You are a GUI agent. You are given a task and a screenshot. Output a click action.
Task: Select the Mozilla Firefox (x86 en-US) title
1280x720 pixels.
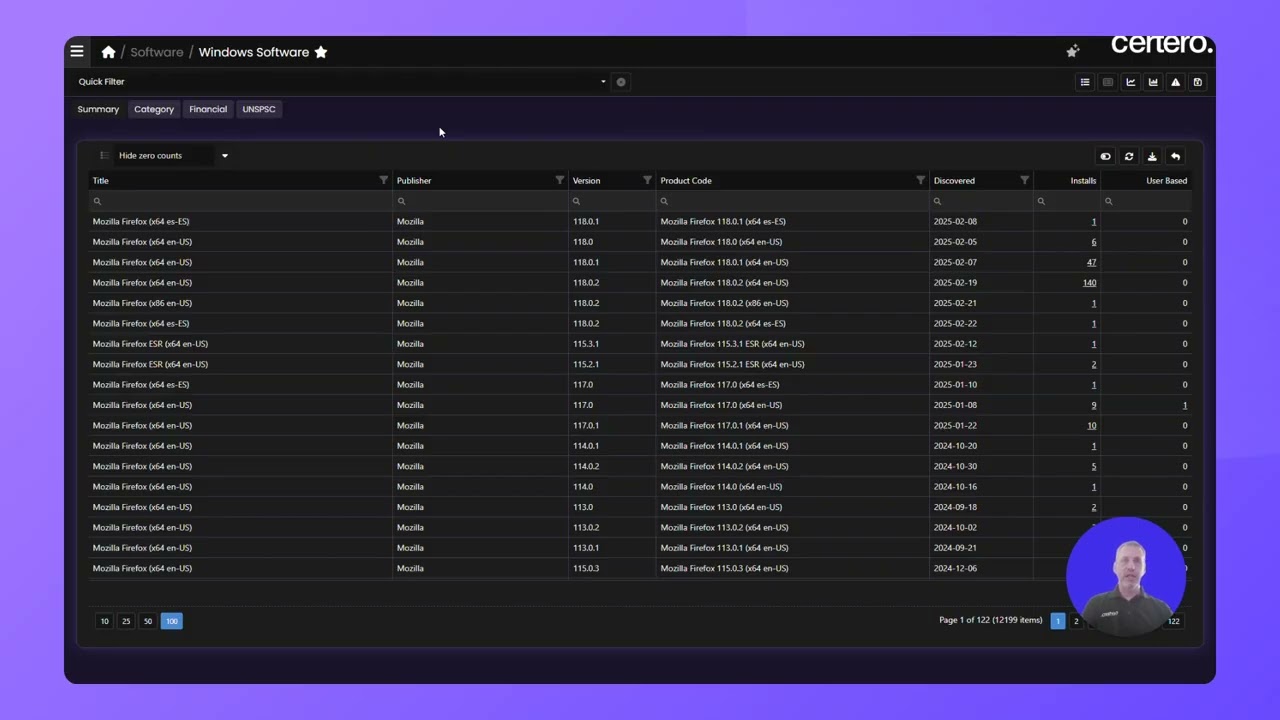point(142,303)
